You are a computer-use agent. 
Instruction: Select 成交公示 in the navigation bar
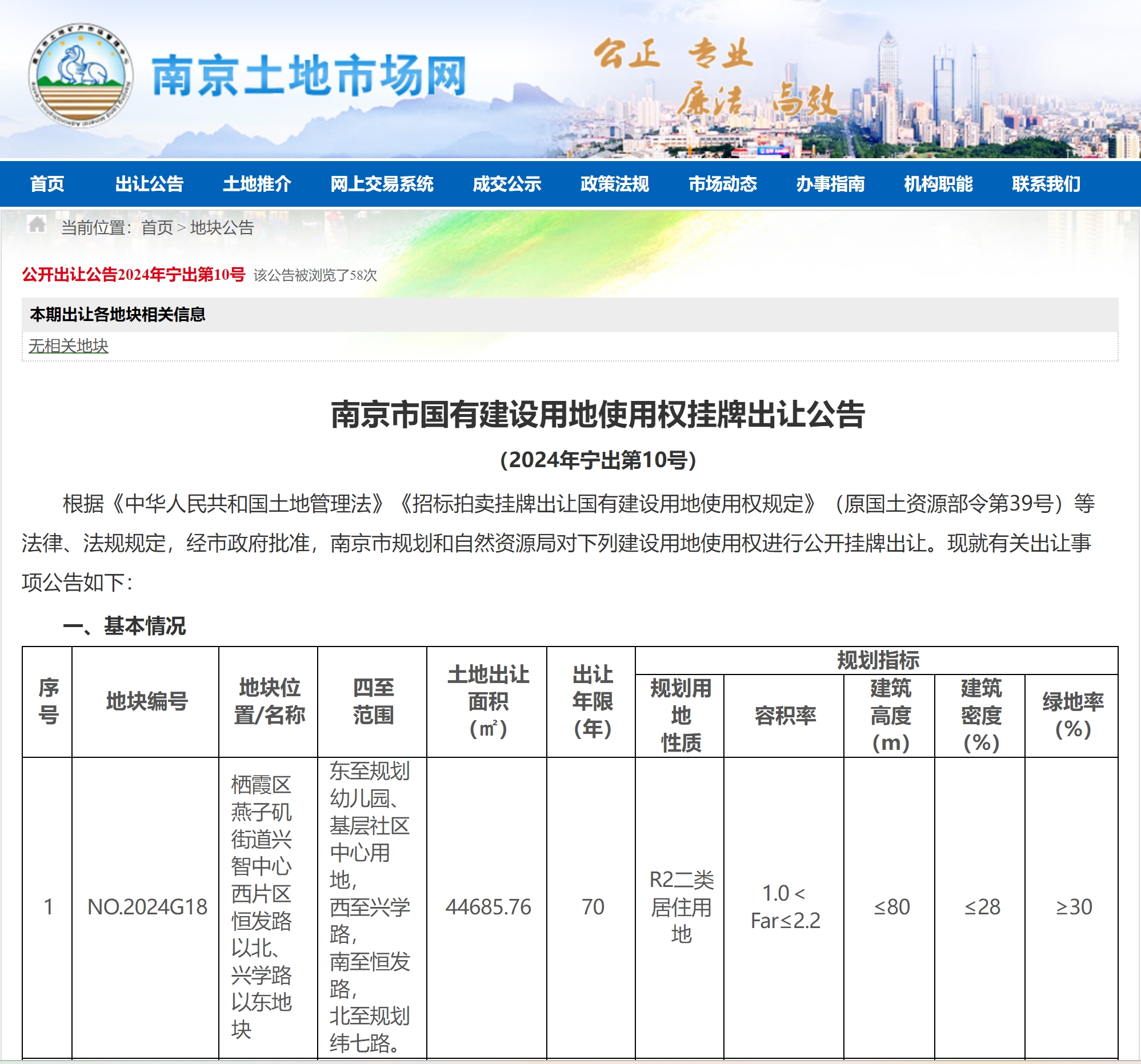pos(506,184)
